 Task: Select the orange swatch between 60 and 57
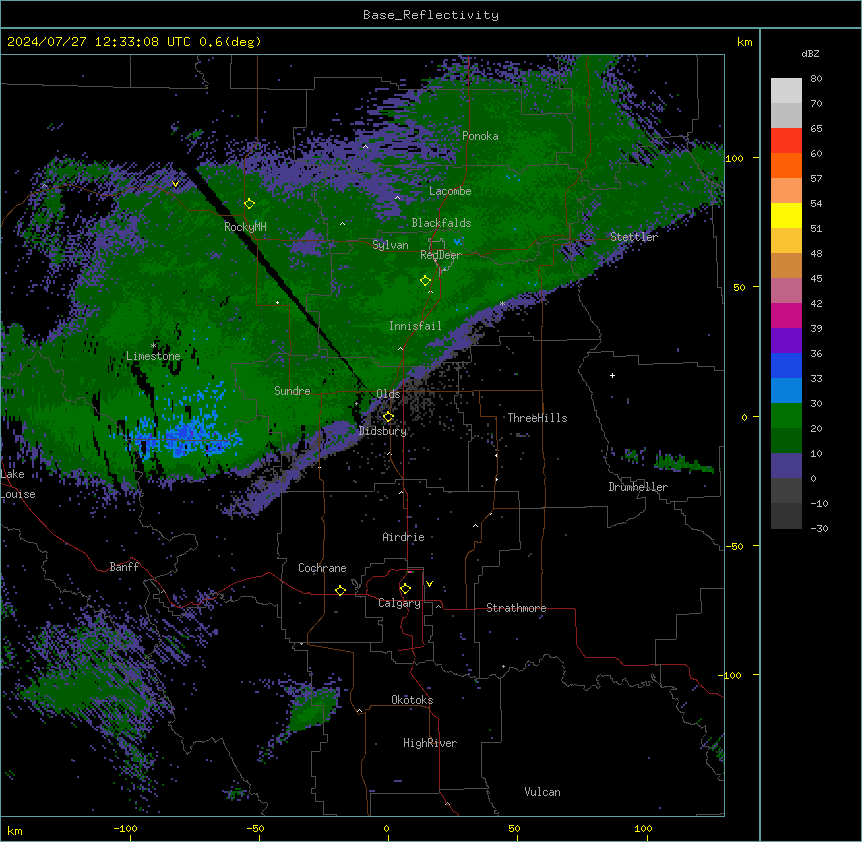click(x=786, y=166)
